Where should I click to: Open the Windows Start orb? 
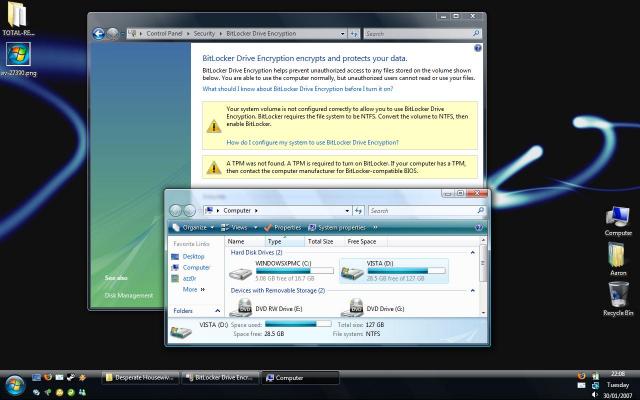coord(15,385)
